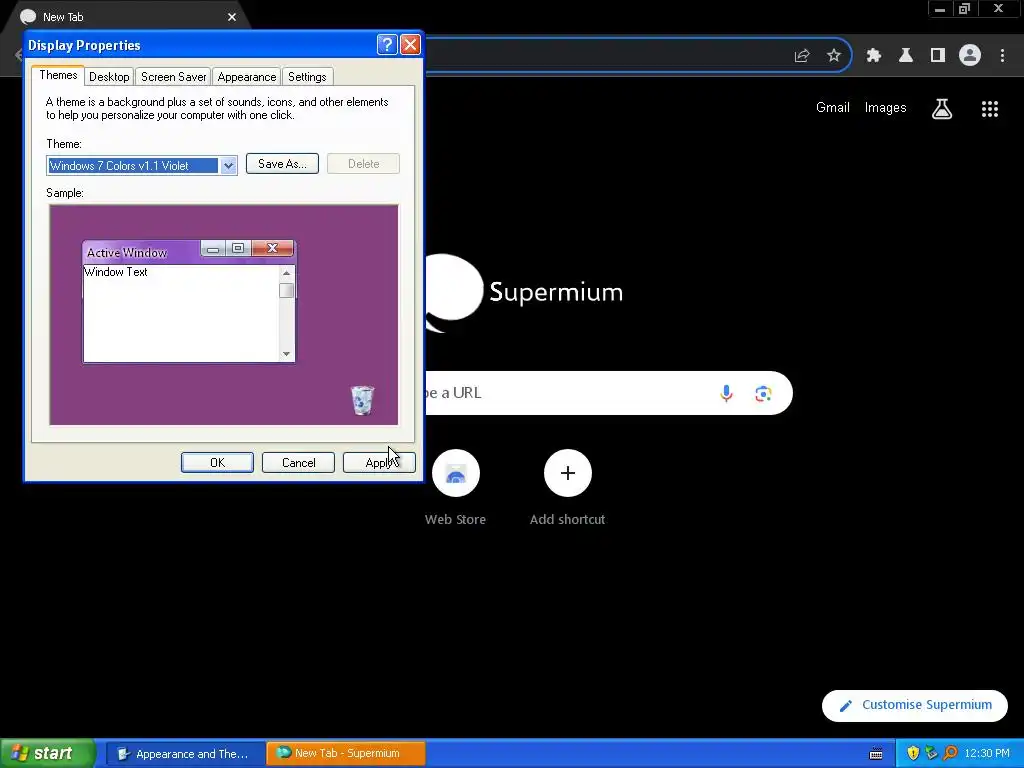Open Supermium's three-dot menu
Viewport: 1024px width, 768px height.
1002,56
